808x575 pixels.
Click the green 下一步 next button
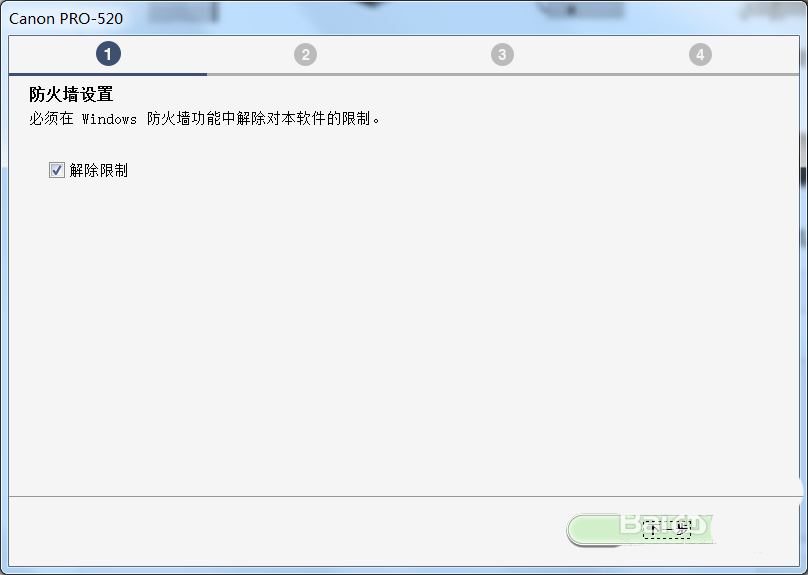640,529
